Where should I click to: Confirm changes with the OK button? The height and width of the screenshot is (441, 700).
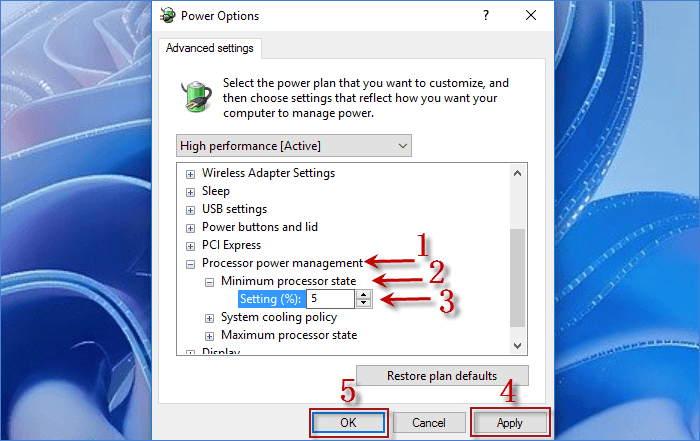(348, 423)
